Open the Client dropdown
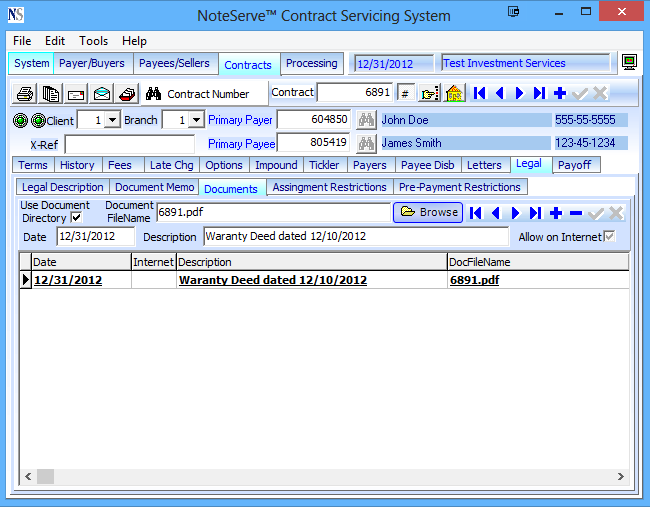The image size is (650, 507). point(112,120)
